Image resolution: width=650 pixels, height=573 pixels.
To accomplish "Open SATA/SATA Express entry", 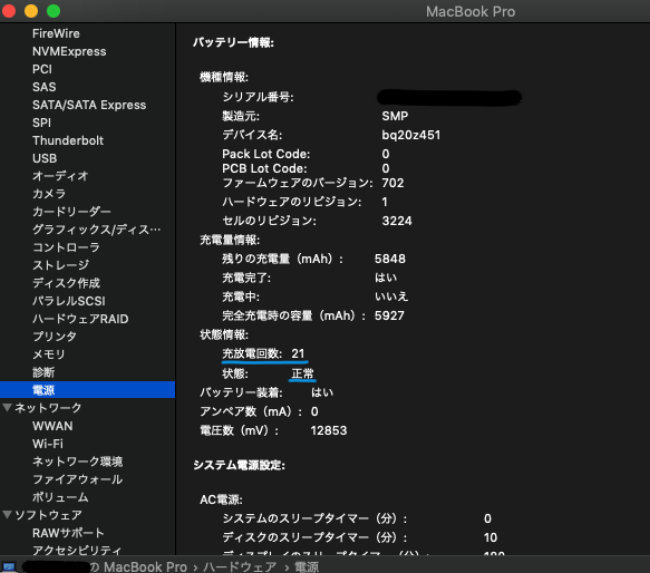I will [89, 105].
